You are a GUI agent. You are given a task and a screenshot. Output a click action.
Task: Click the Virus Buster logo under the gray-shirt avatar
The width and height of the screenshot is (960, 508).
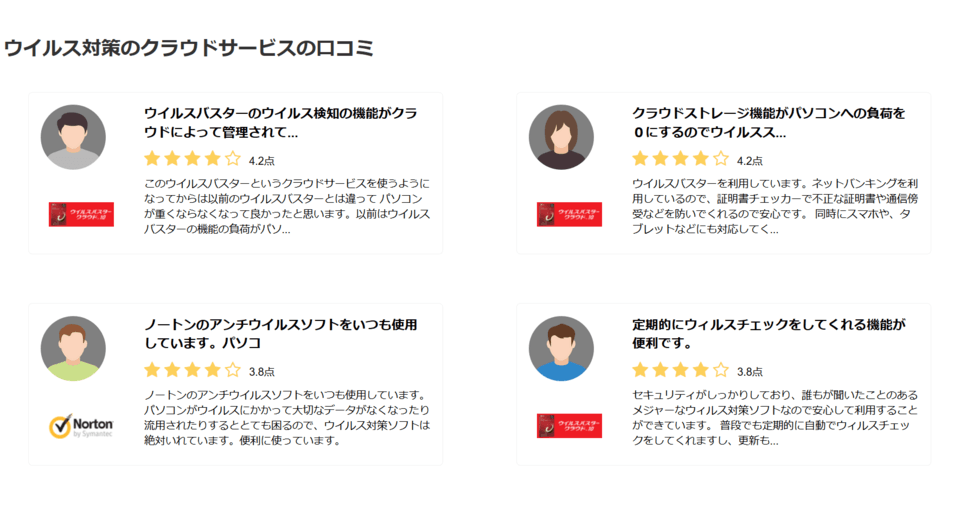coord(81,214)
